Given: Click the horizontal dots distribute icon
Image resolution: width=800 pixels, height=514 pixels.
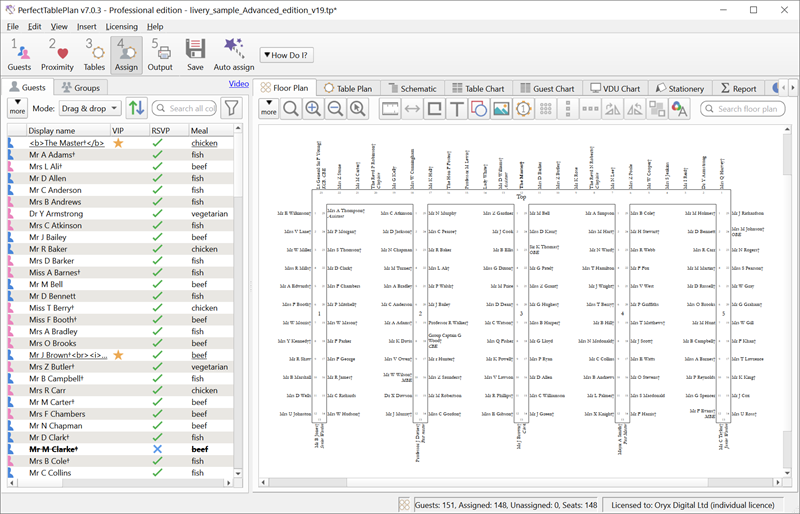Looking at the screenshot, I should point(590,109).
